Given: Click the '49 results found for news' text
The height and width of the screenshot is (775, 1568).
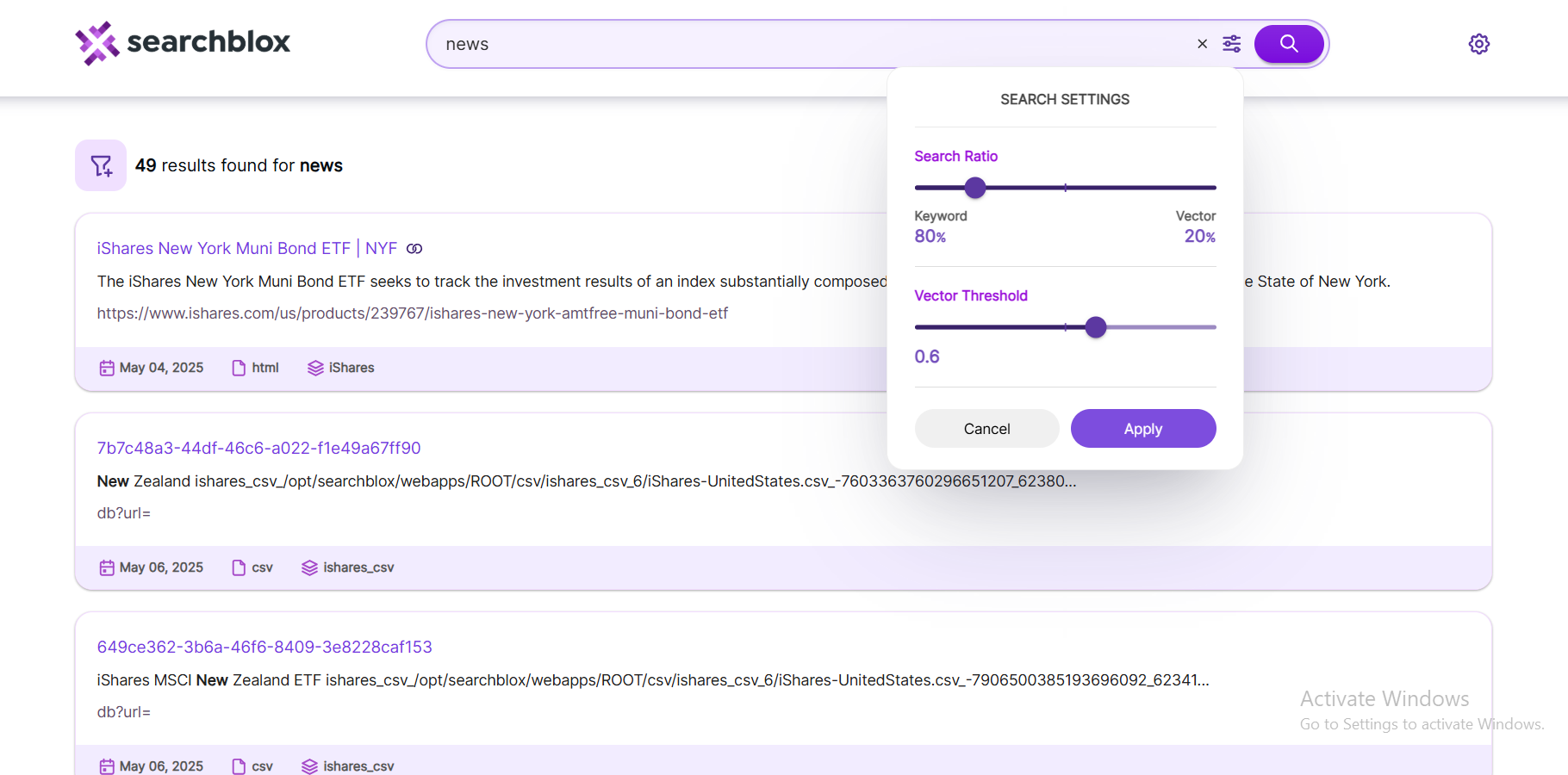Looking at the screenshot, I should pyautogui.click(x=239, y=165).
